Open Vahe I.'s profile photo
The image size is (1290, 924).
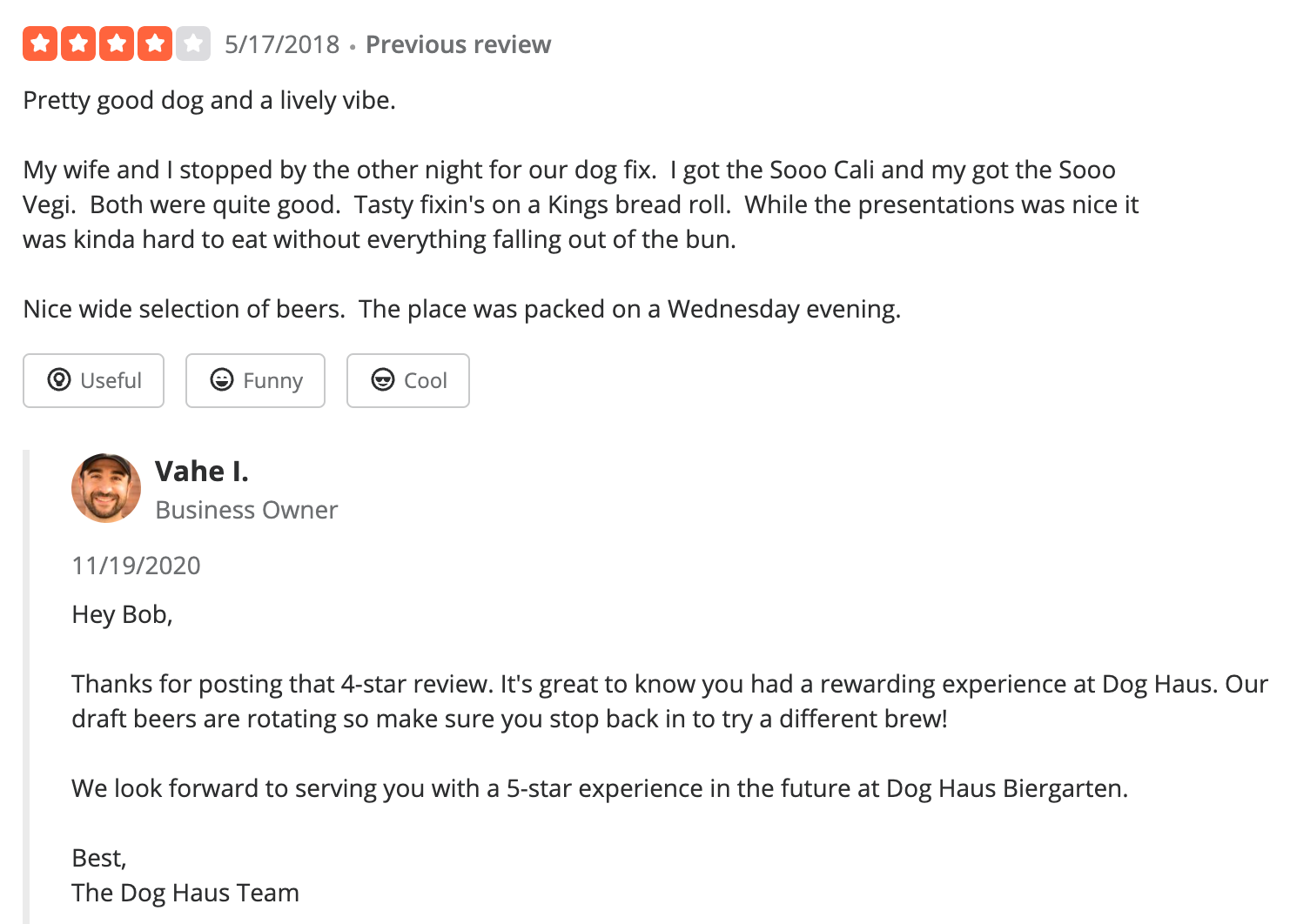pos(106,488)
